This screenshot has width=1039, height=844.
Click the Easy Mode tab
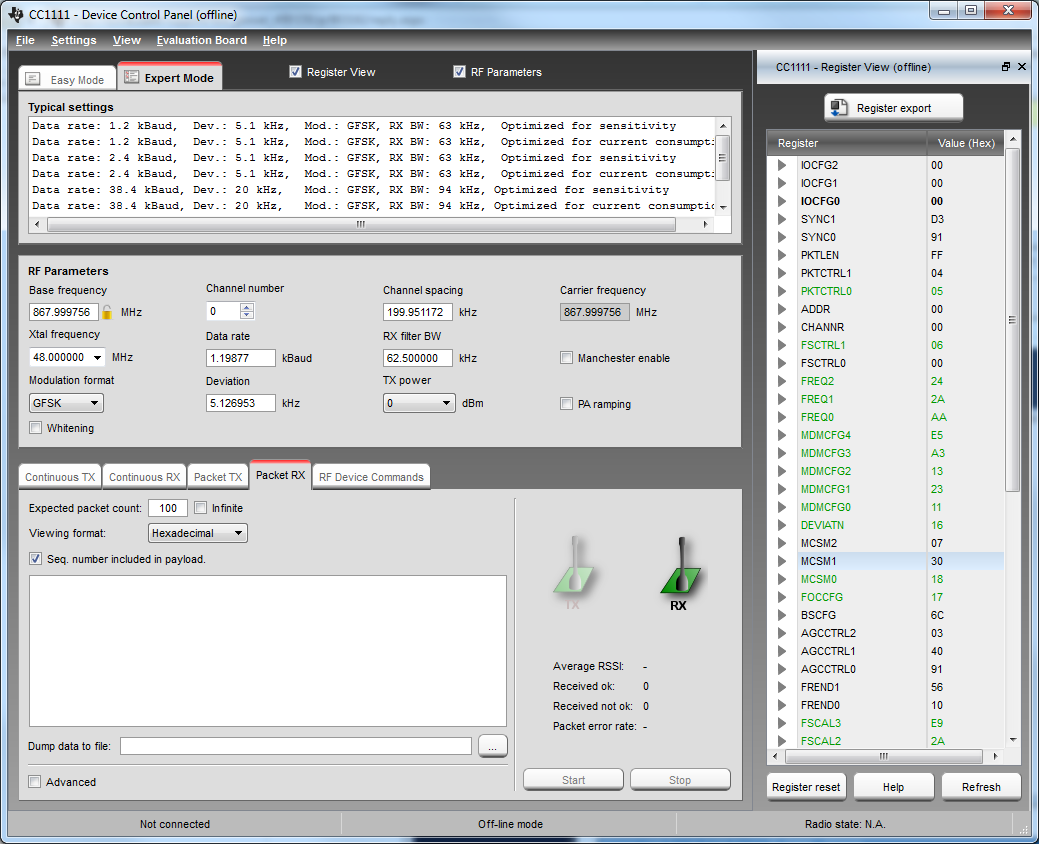click(67, 79)
